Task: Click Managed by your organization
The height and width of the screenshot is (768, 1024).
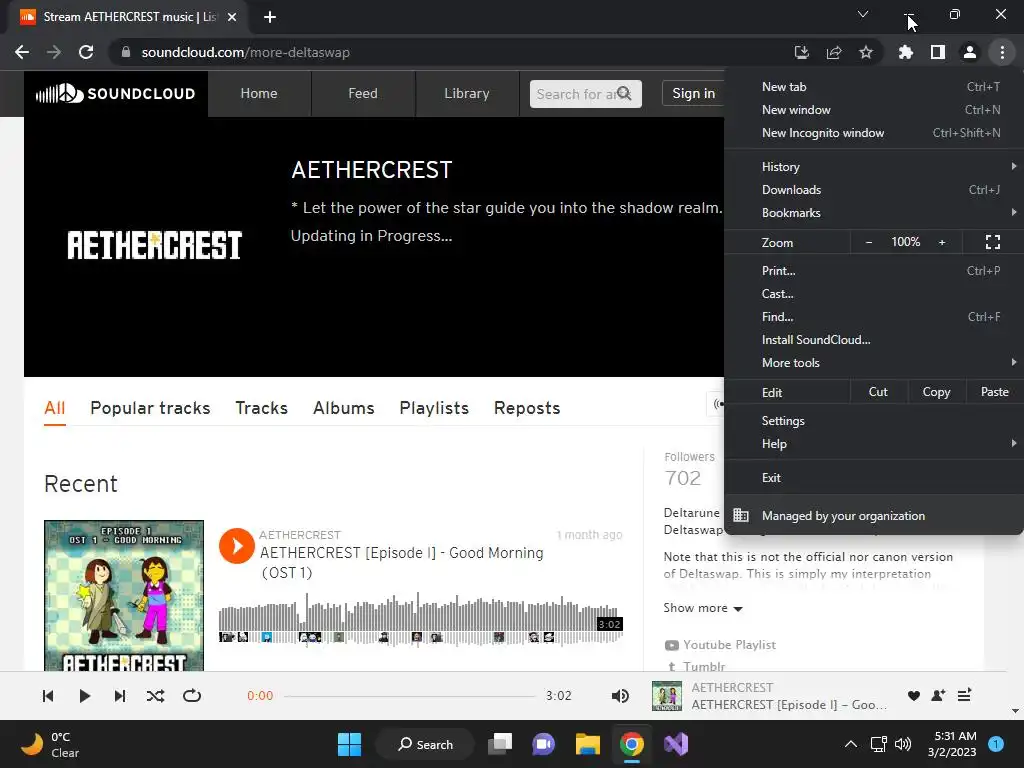Action: (x=874, y=516)
